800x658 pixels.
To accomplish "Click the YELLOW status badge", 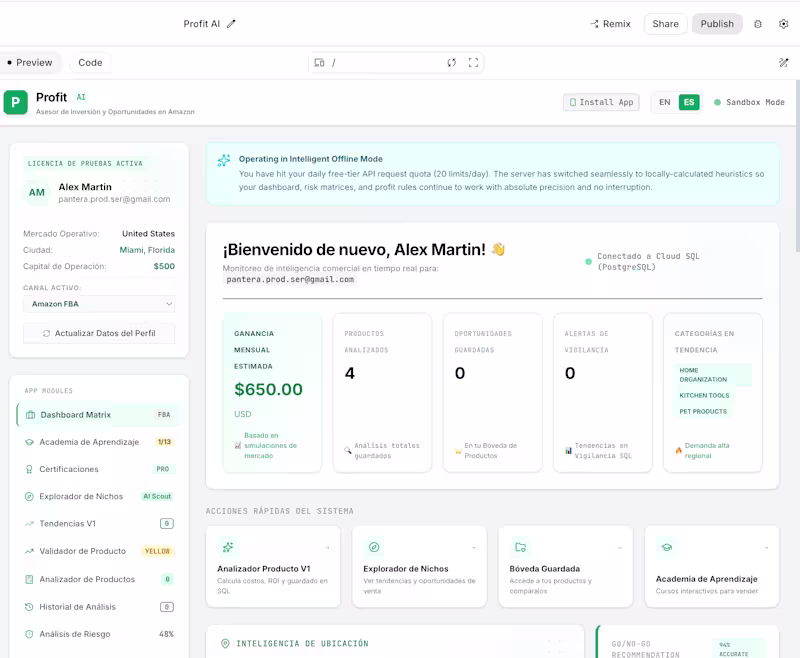I will pos(157,551).
